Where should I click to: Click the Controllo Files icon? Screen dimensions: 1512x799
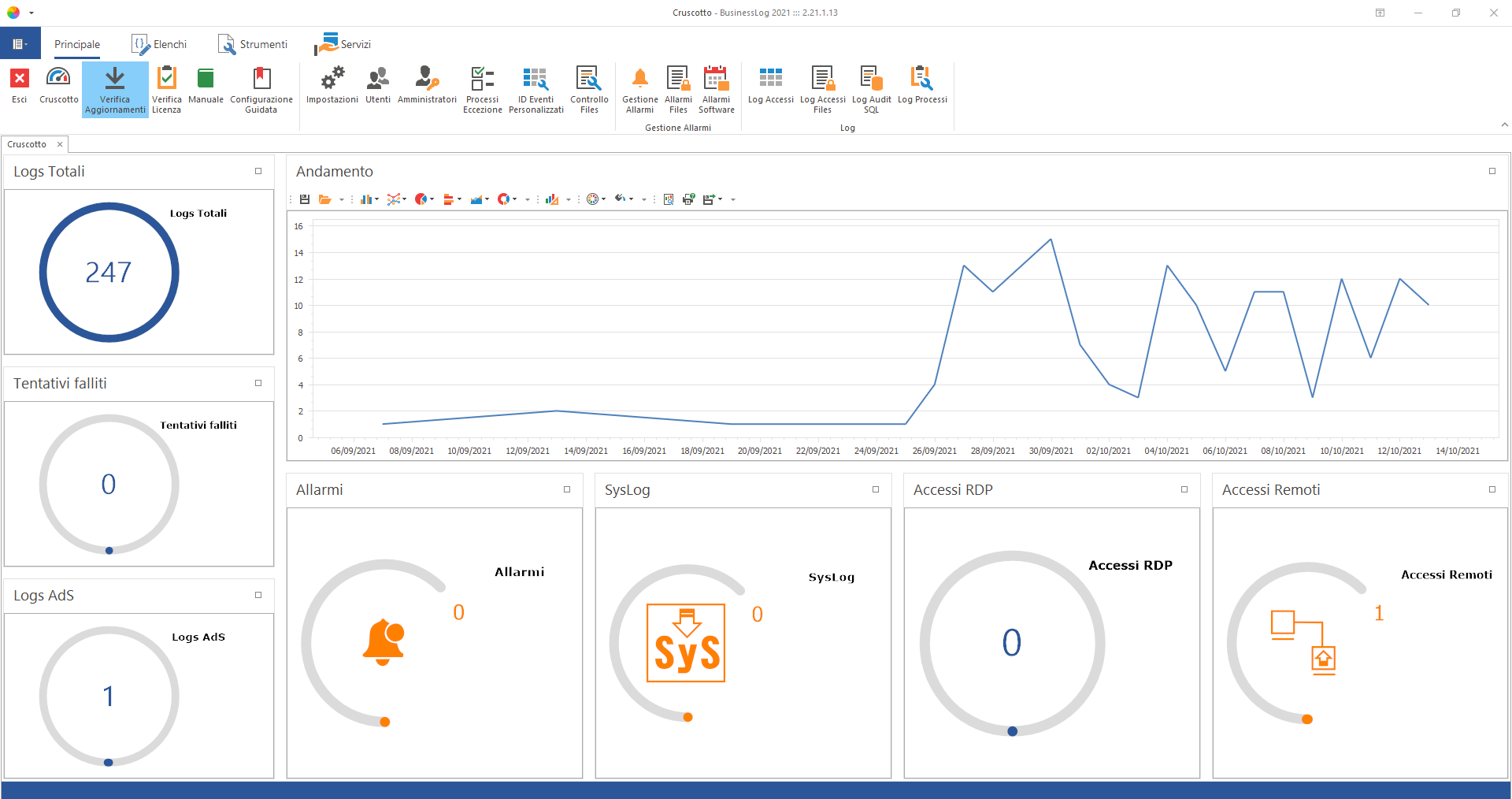(589, 89)
